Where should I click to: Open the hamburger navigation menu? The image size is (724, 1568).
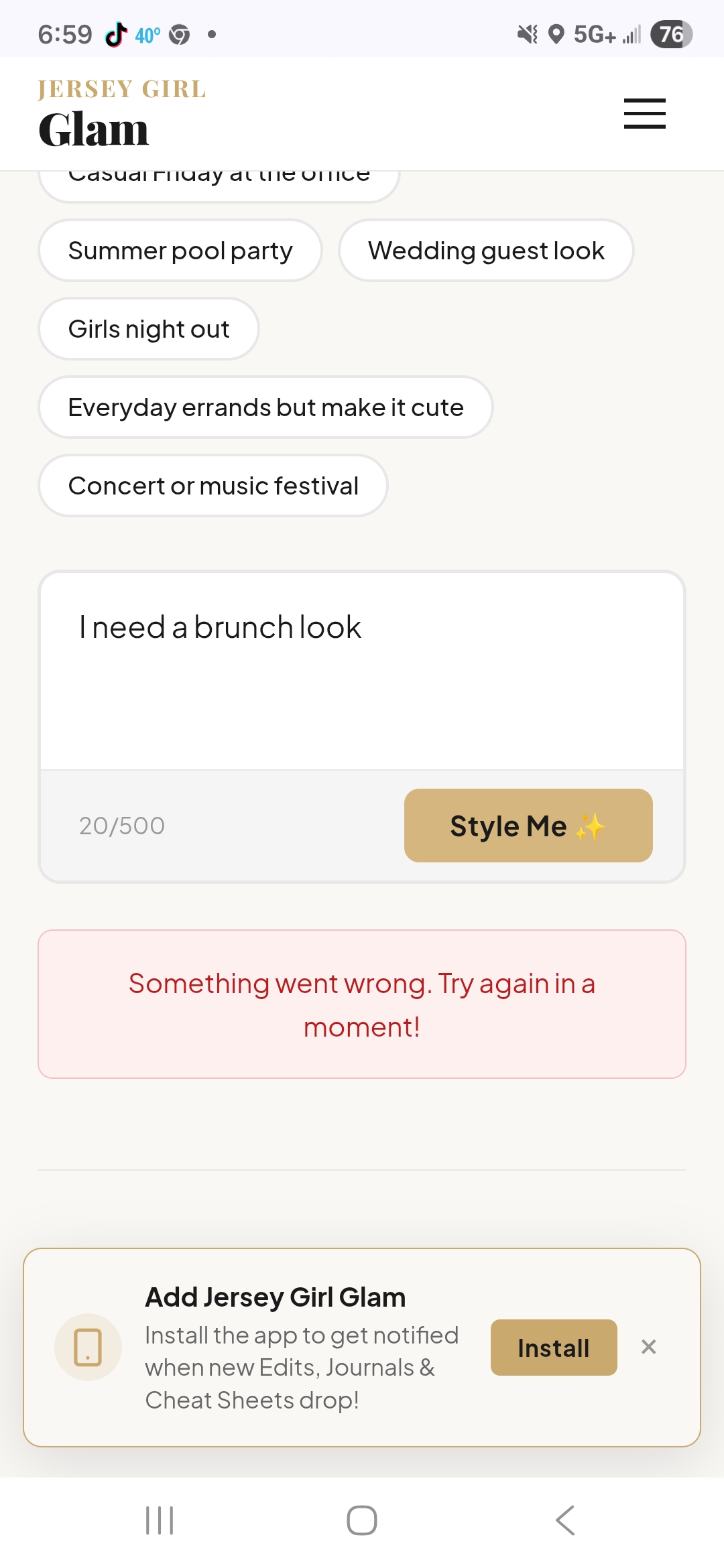pyautogui.click(x=644, y=113)
